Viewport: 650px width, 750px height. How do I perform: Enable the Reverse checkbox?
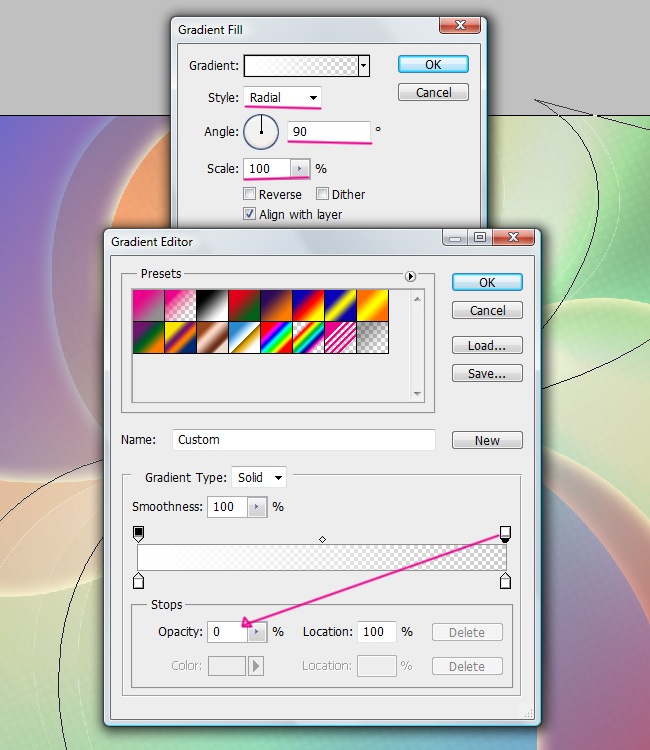pyautogui.click(x=249, y=194)
